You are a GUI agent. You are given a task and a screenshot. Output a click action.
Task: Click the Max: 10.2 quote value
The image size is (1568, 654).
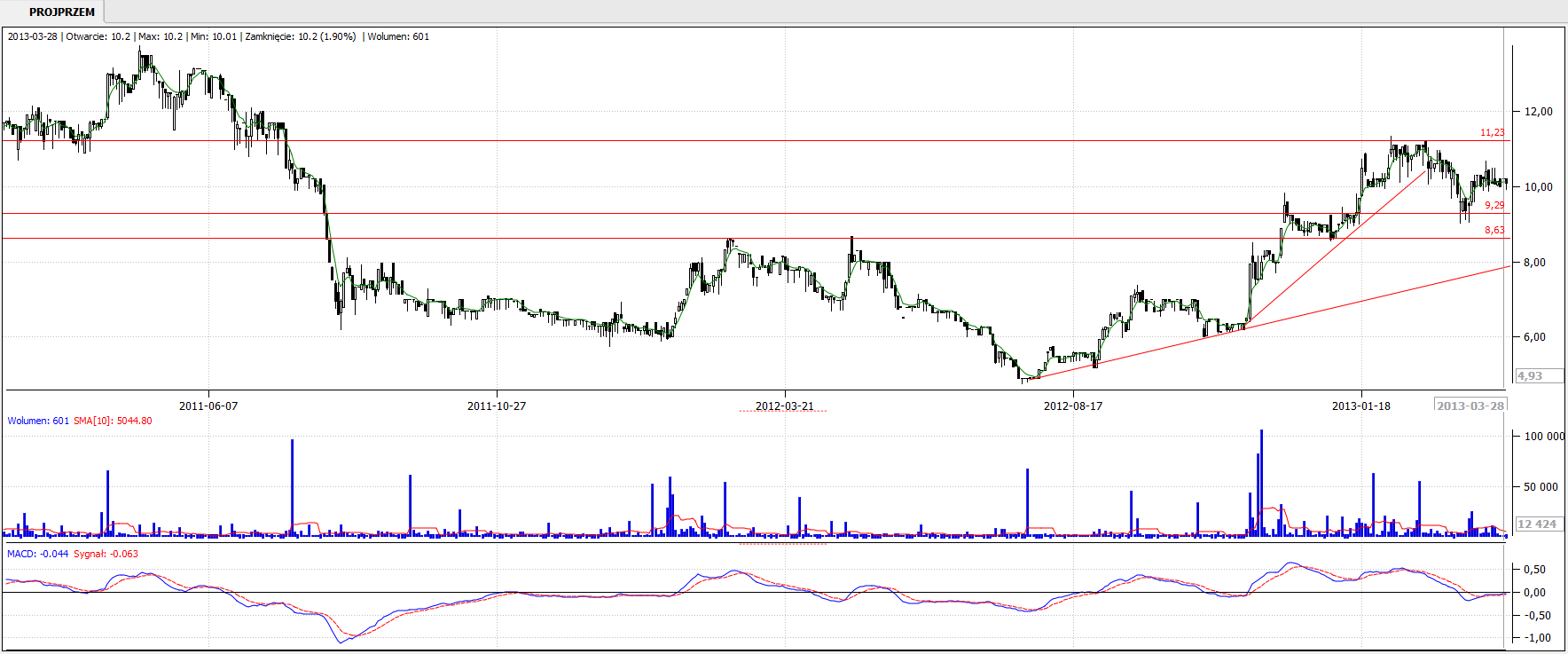coord(161,36)
